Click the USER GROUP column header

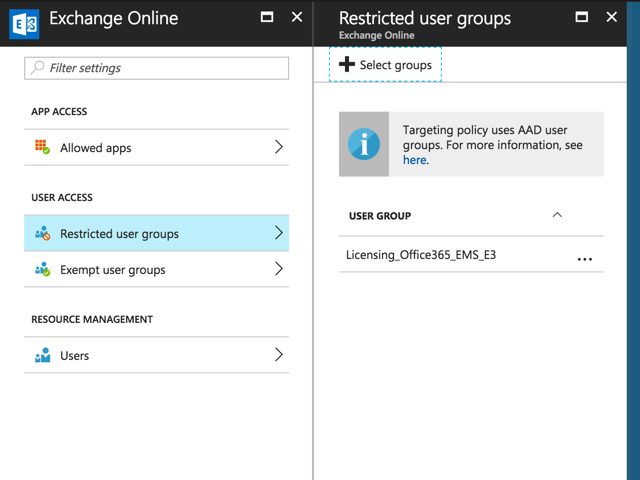[380, 216]
